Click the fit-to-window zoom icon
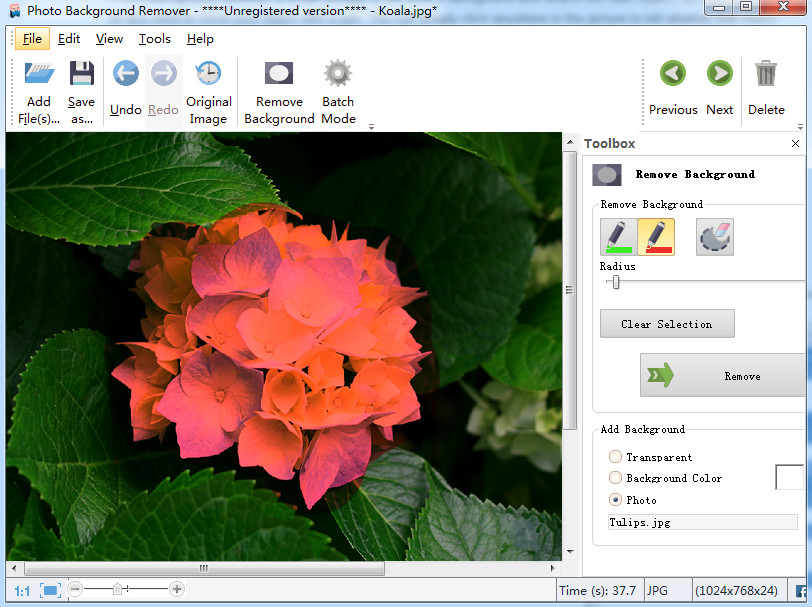 click(50, 590)
